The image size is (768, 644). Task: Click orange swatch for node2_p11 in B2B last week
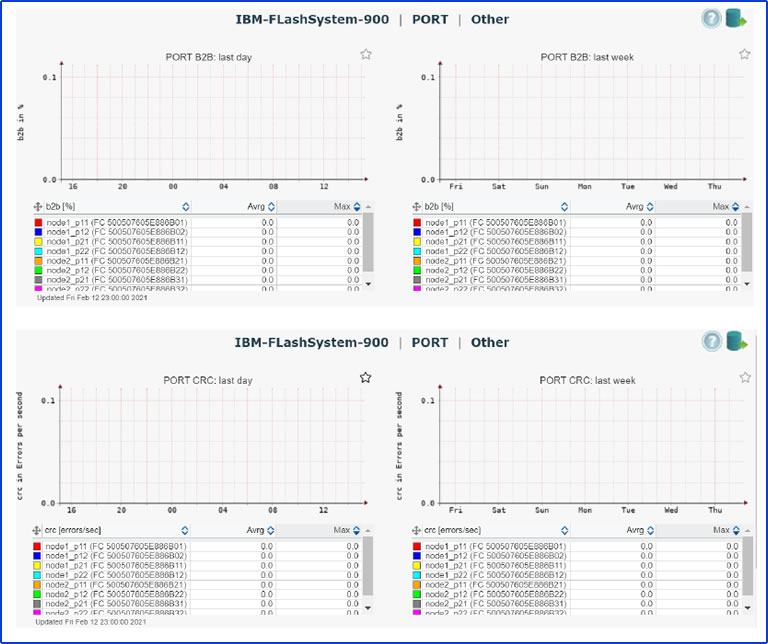coord(417,261)
